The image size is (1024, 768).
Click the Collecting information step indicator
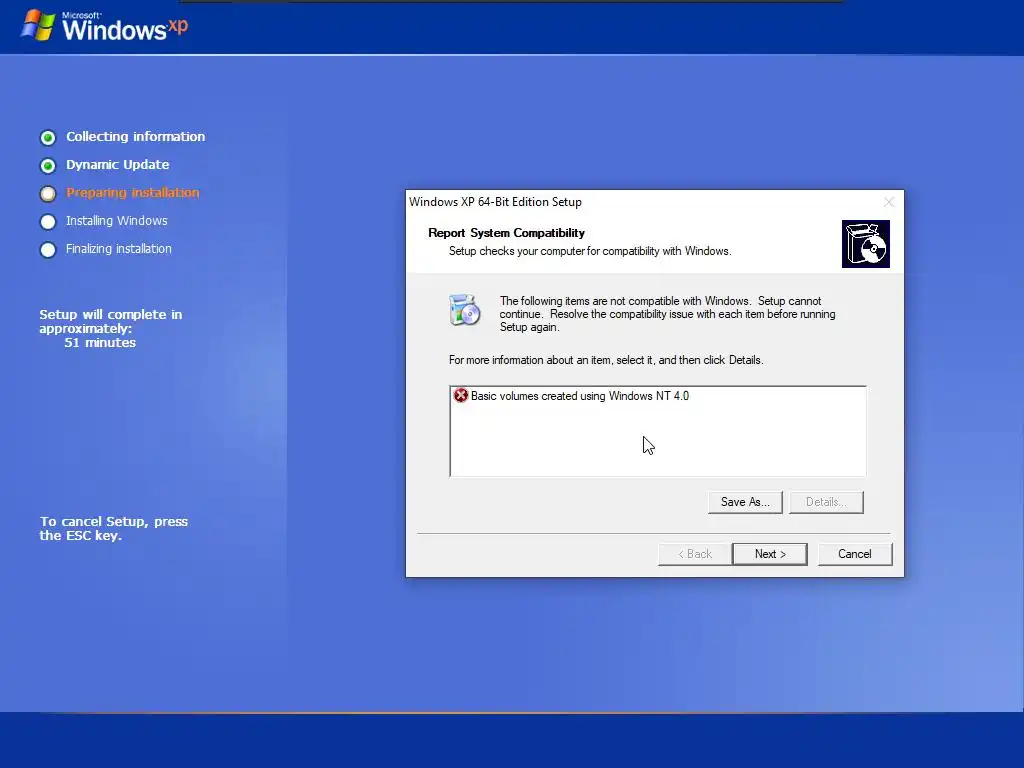coord(48,137)
